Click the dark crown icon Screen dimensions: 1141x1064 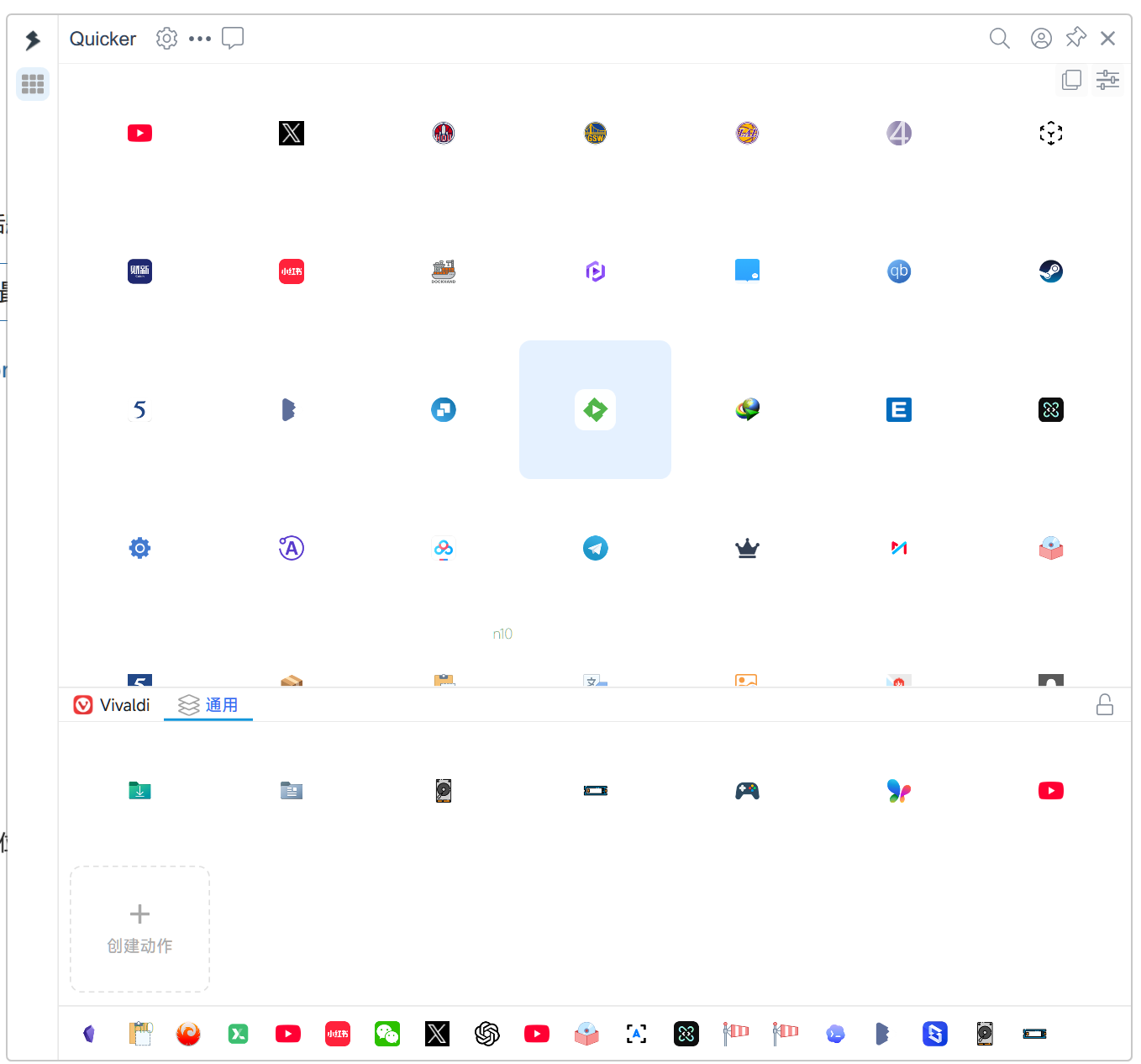747,549
